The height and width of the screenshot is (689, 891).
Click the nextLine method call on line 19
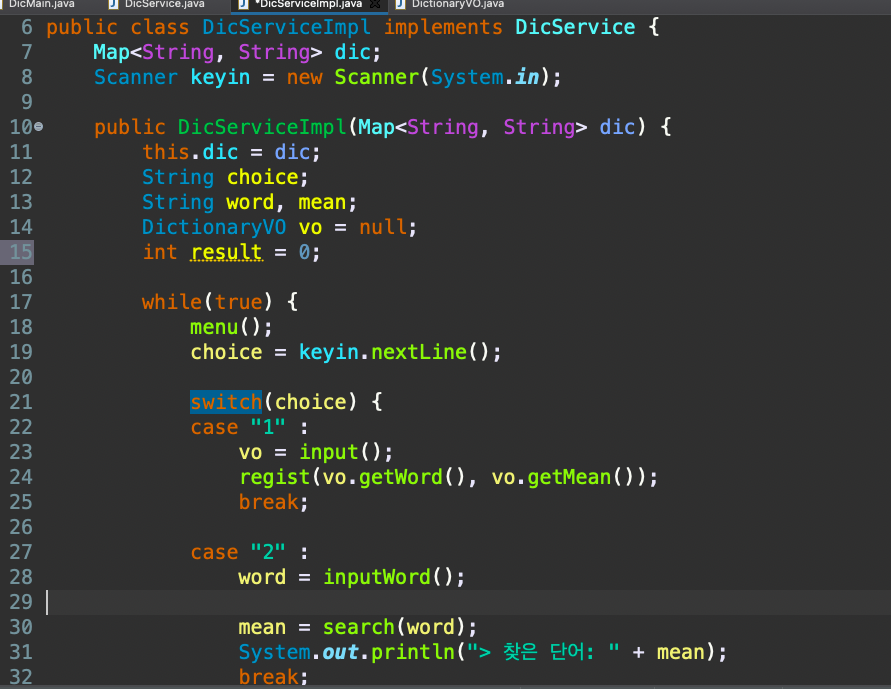pyautogui.click(x=419, y=352)
